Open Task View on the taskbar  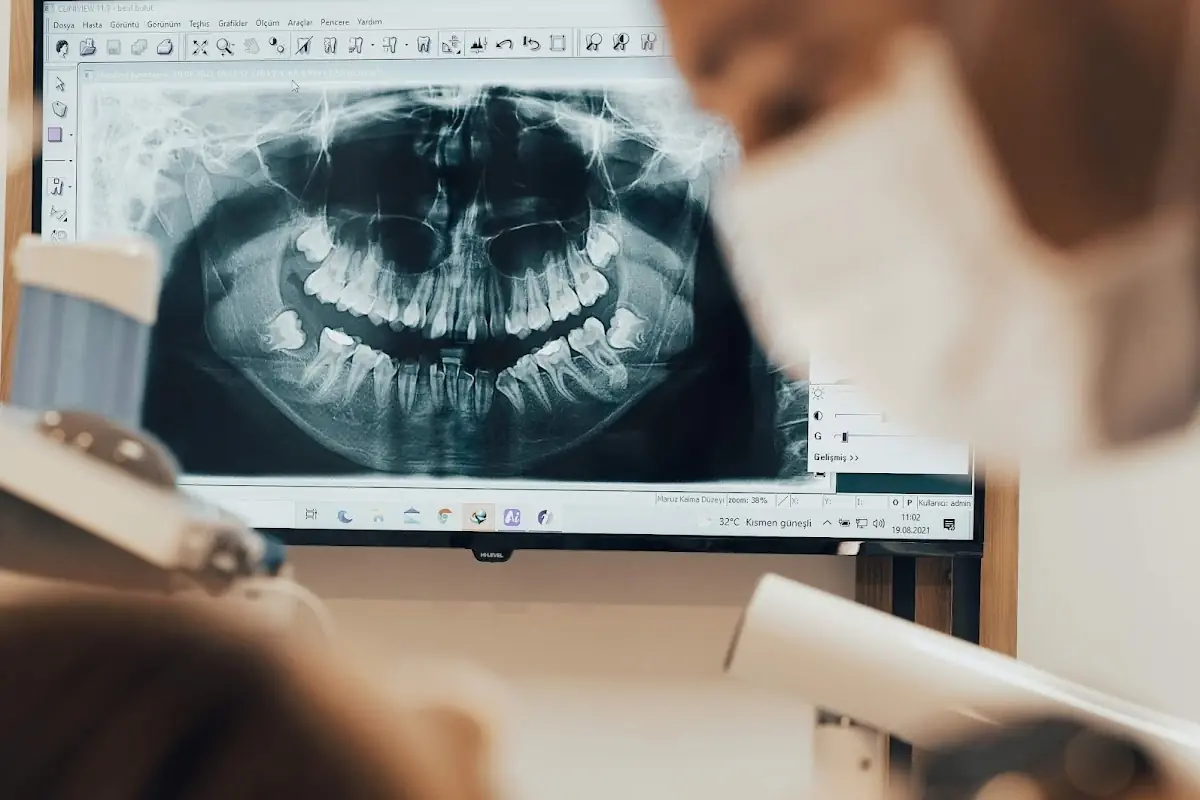pyautogui.click(x=311, y=514)
